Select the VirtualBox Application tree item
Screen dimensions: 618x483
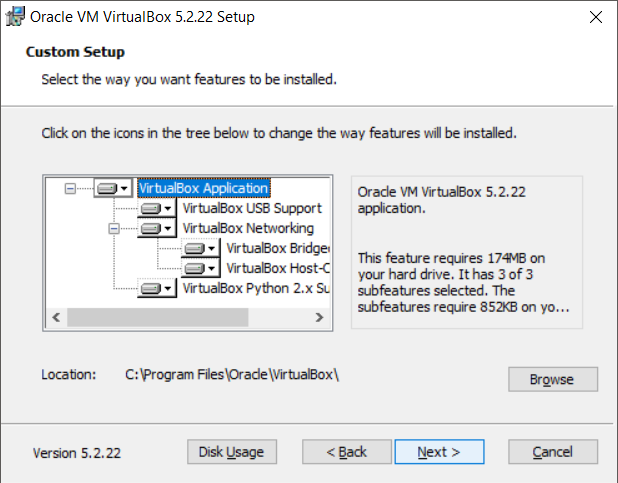(204, 188)
